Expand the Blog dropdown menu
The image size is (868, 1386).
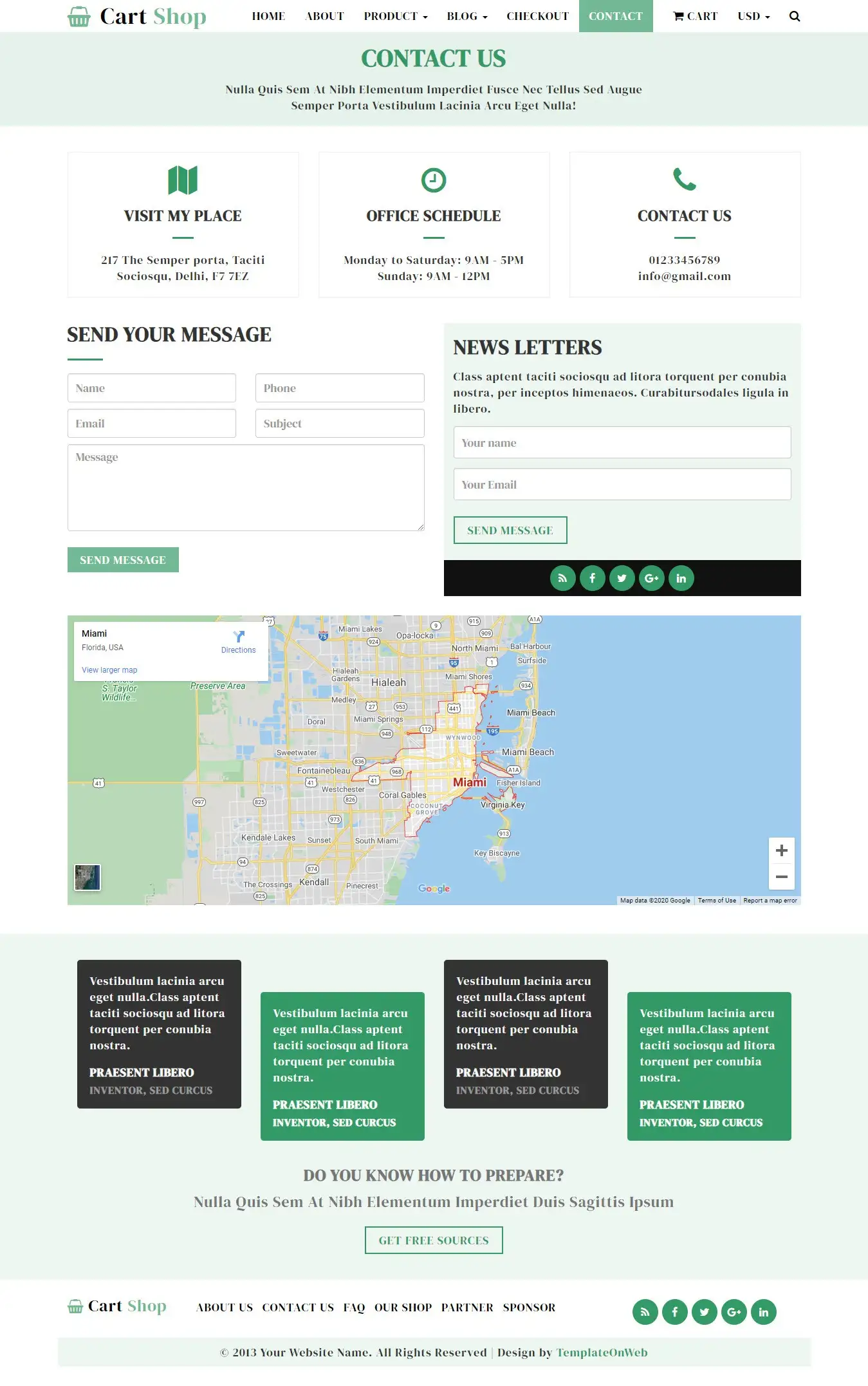click(467, 16)
